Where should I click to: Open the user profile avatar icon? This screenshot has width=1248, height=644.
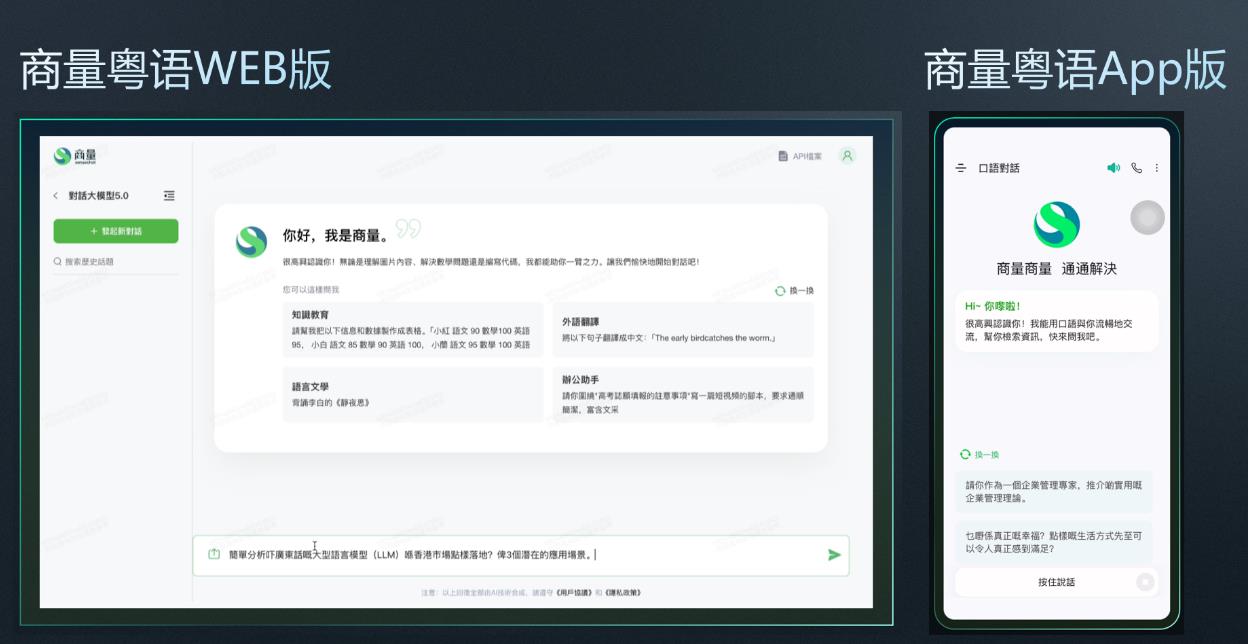(x=847, y=156)
